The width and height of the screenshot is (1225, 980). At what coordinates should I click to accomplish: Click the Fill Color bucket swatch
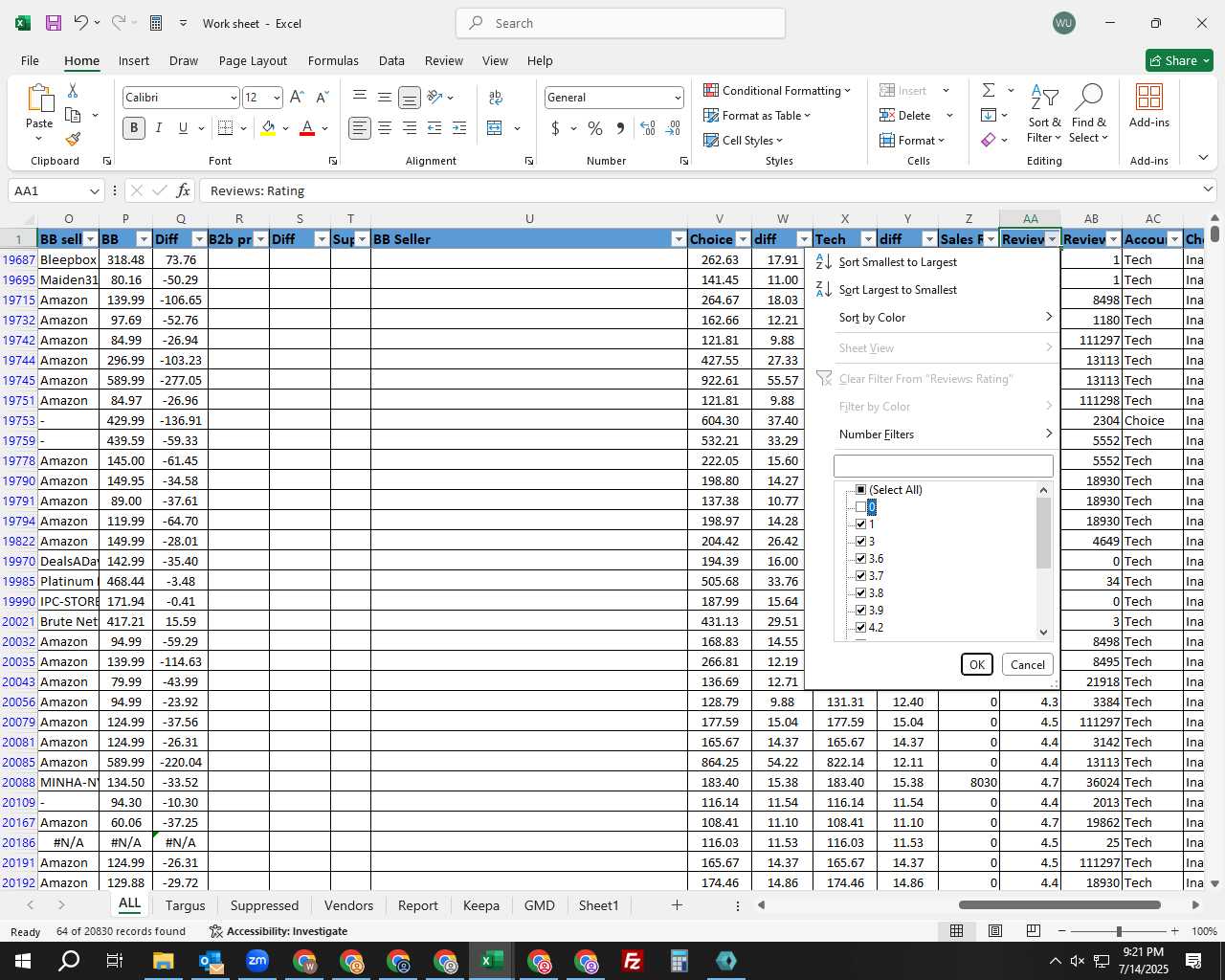pyautogui.click(x=268, y=127)
